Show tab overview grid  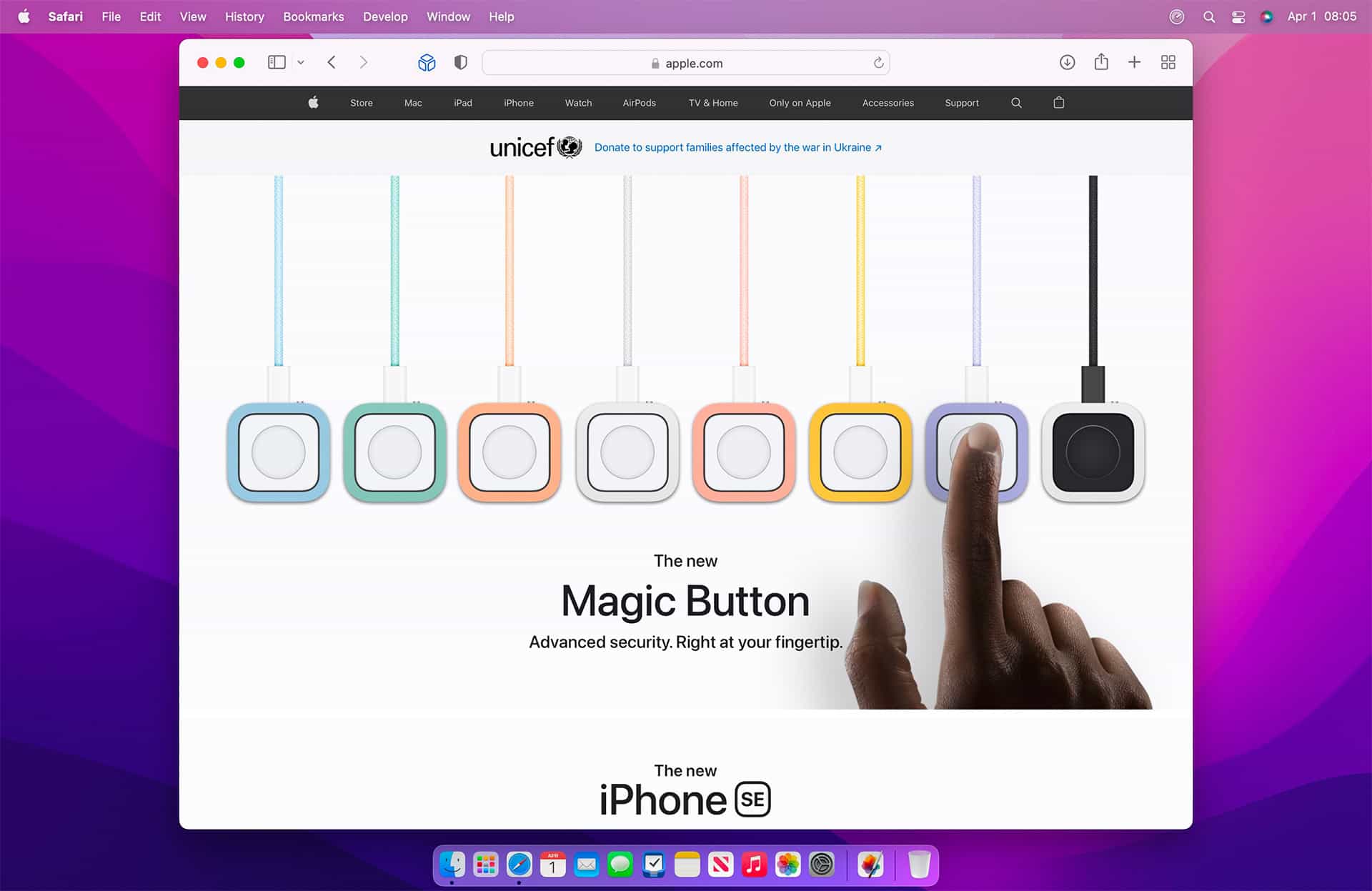(1168, 62)
